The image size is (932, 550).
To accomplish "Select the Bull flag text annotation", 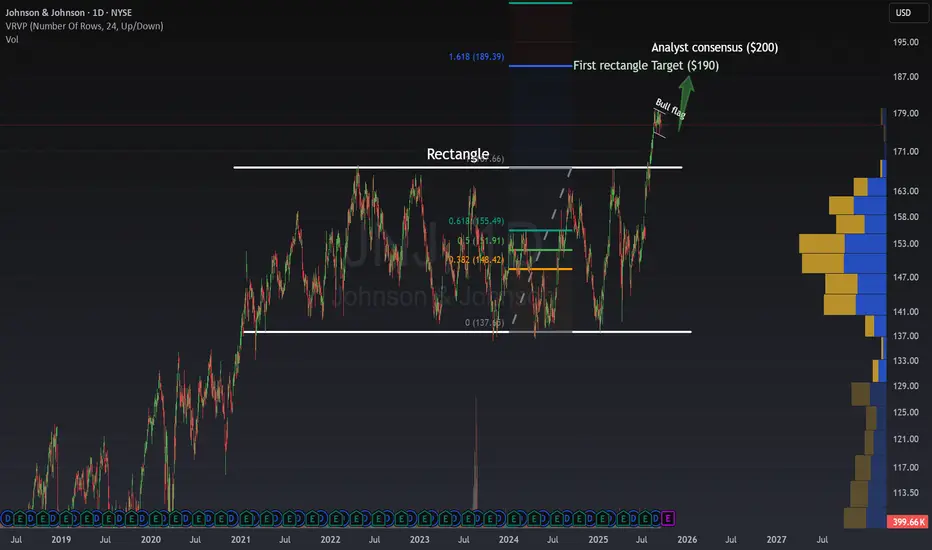I will (x=670, y=108).
